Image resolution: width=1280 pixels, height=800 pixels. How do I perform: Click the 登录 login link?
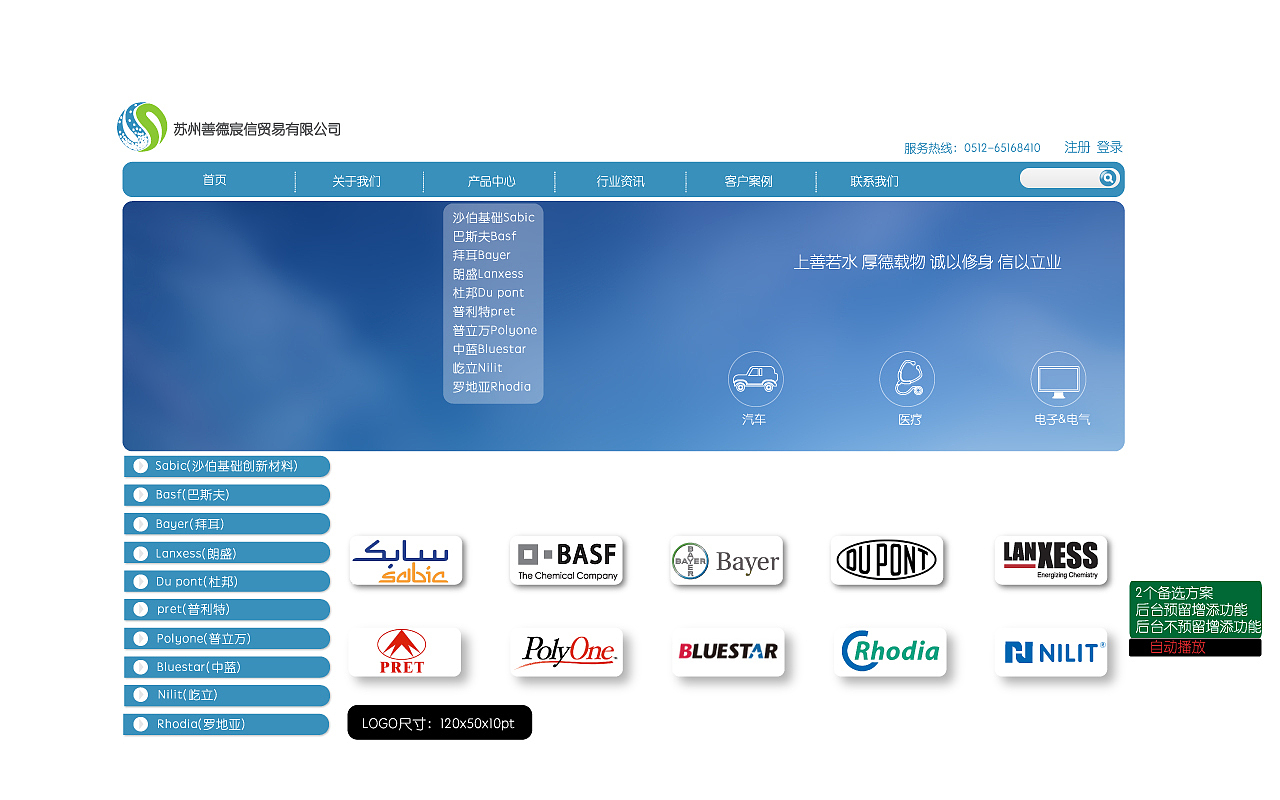click(1110, 147)
